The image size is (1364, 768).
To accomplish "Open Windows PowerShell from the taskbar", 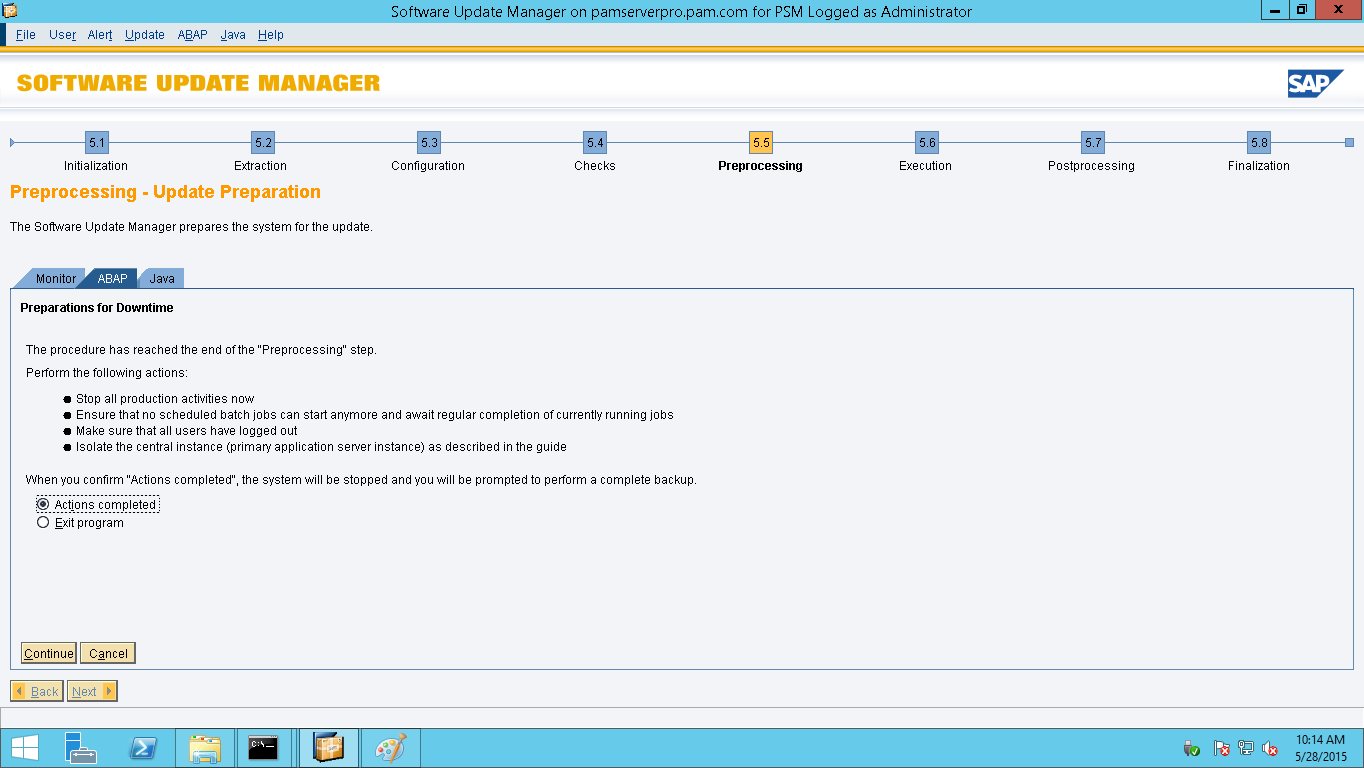I will pos(143,748).
